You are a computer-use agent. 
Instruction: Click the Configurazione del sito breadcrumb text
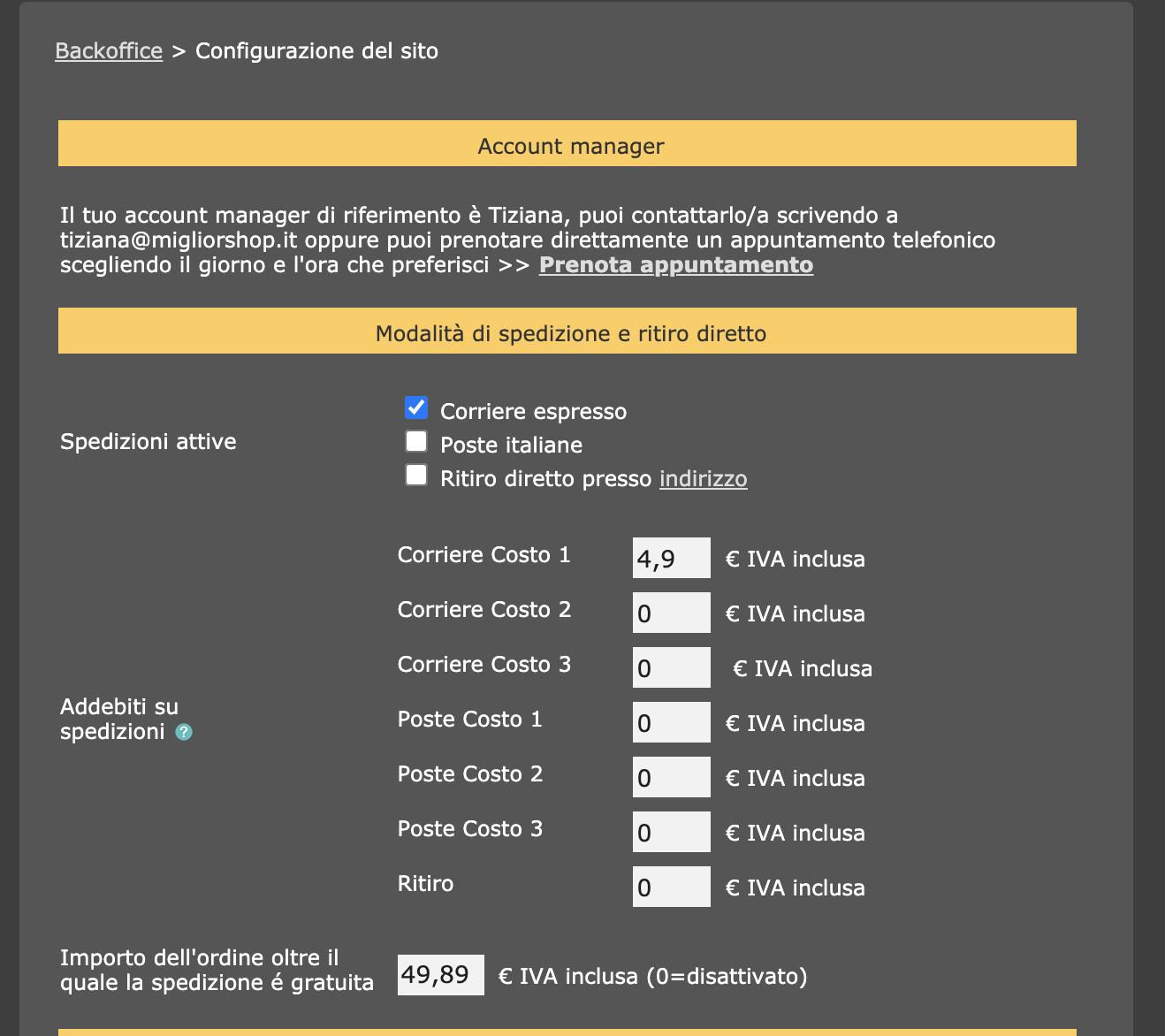click(x=316, y=51)
